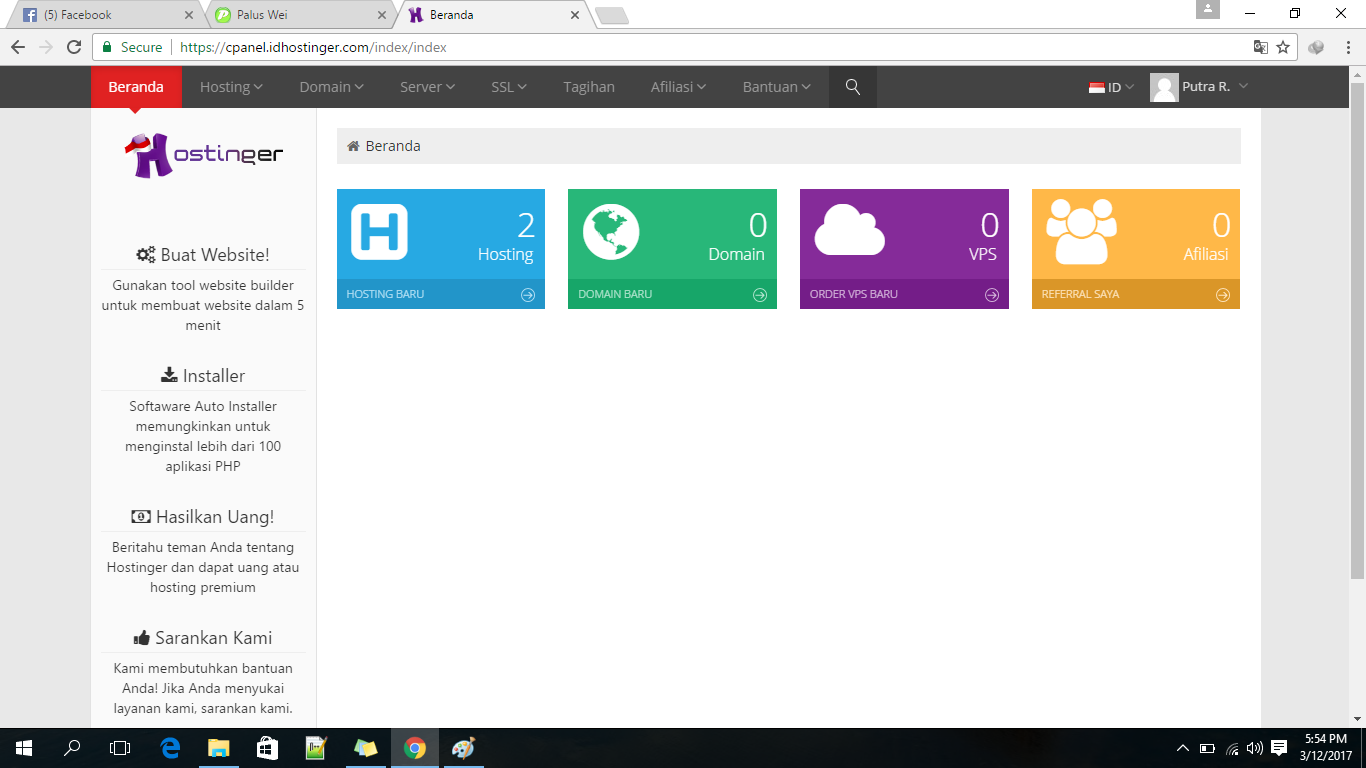
Task: Click the volume icon in system tray
Action: [x=1255, y=748]
